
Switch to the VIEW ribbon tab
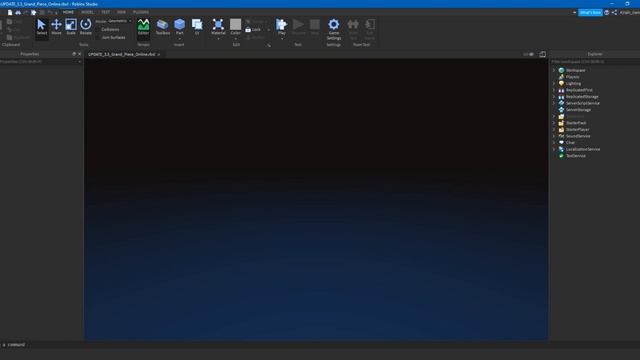tap(121, 12)
